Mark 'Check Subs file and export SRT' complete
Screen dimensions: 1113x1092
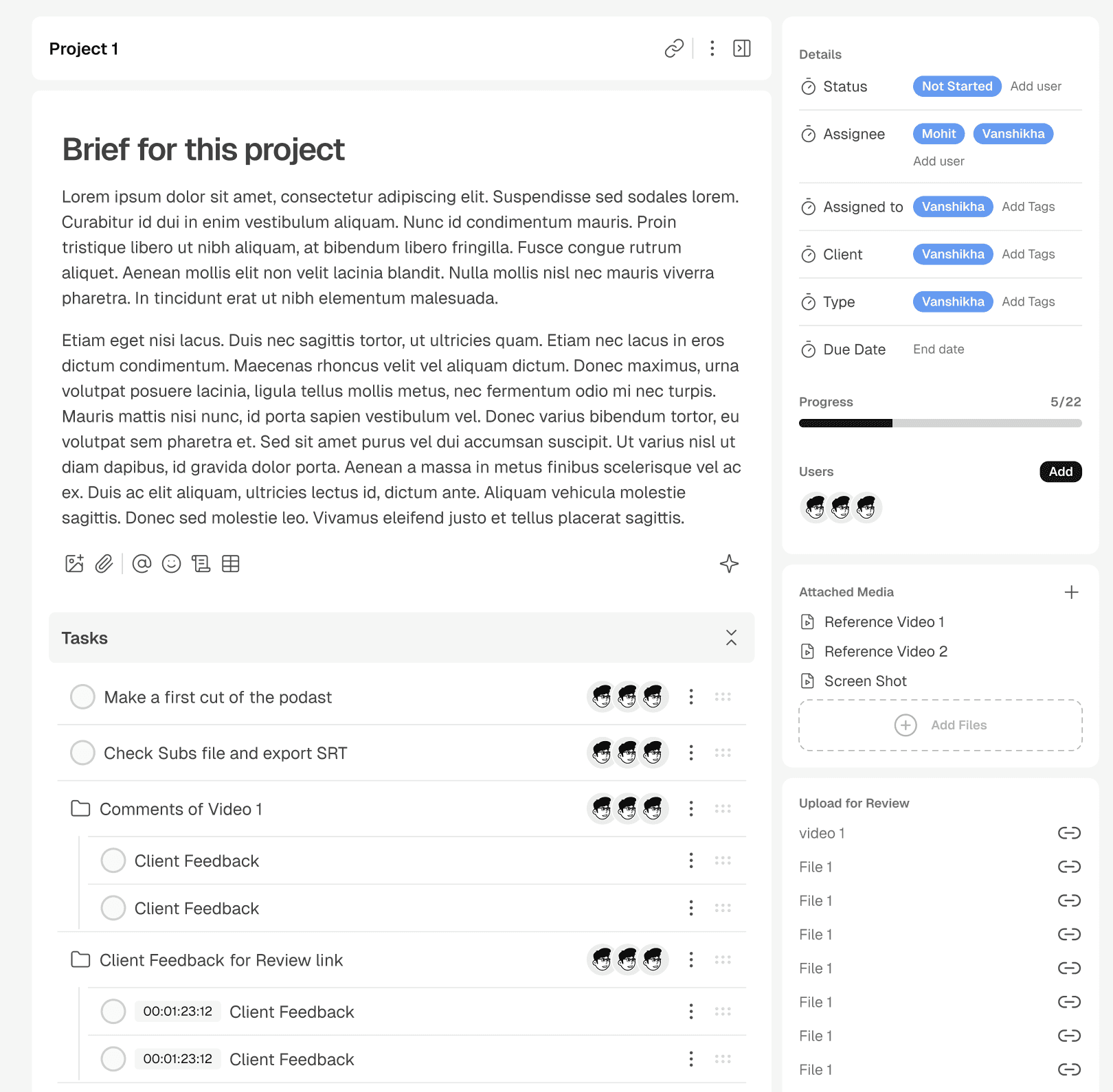pyautogui.click(x=82, y=753)
